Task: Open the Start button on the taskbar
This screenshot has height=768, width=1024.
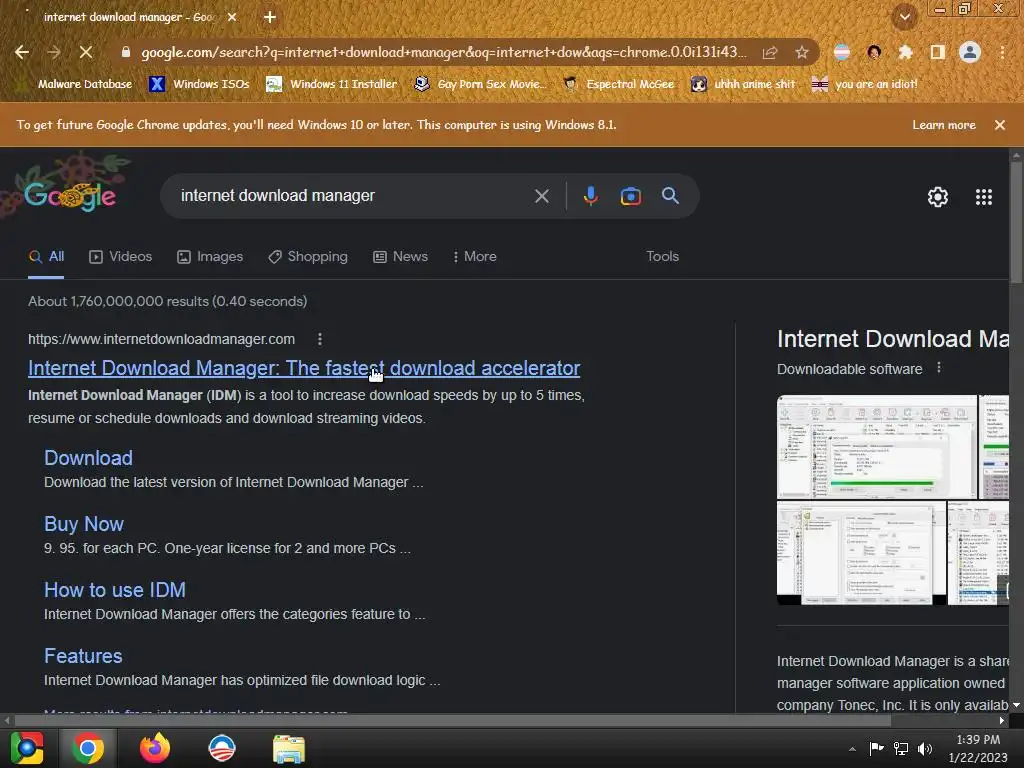Action: pos(27,748)
